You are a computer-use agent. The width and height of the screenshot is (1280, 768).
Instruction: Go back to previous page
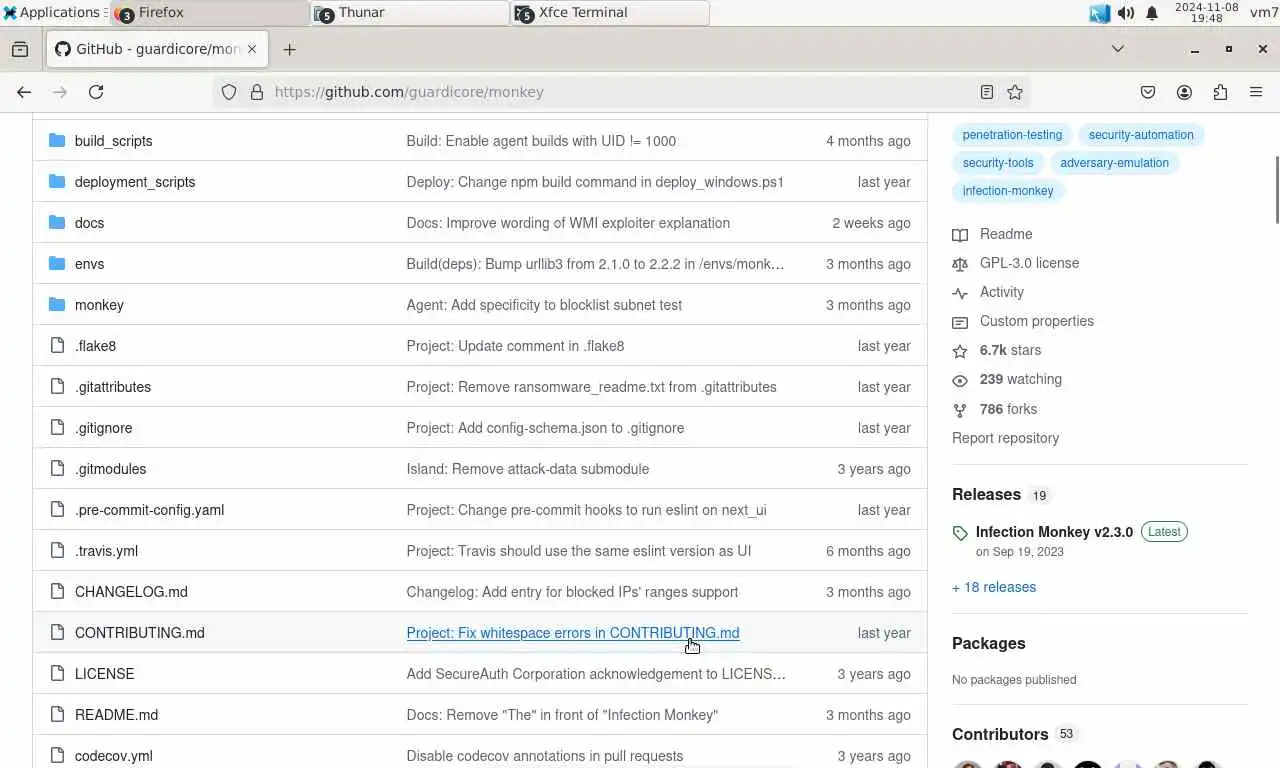pos(24,92)
